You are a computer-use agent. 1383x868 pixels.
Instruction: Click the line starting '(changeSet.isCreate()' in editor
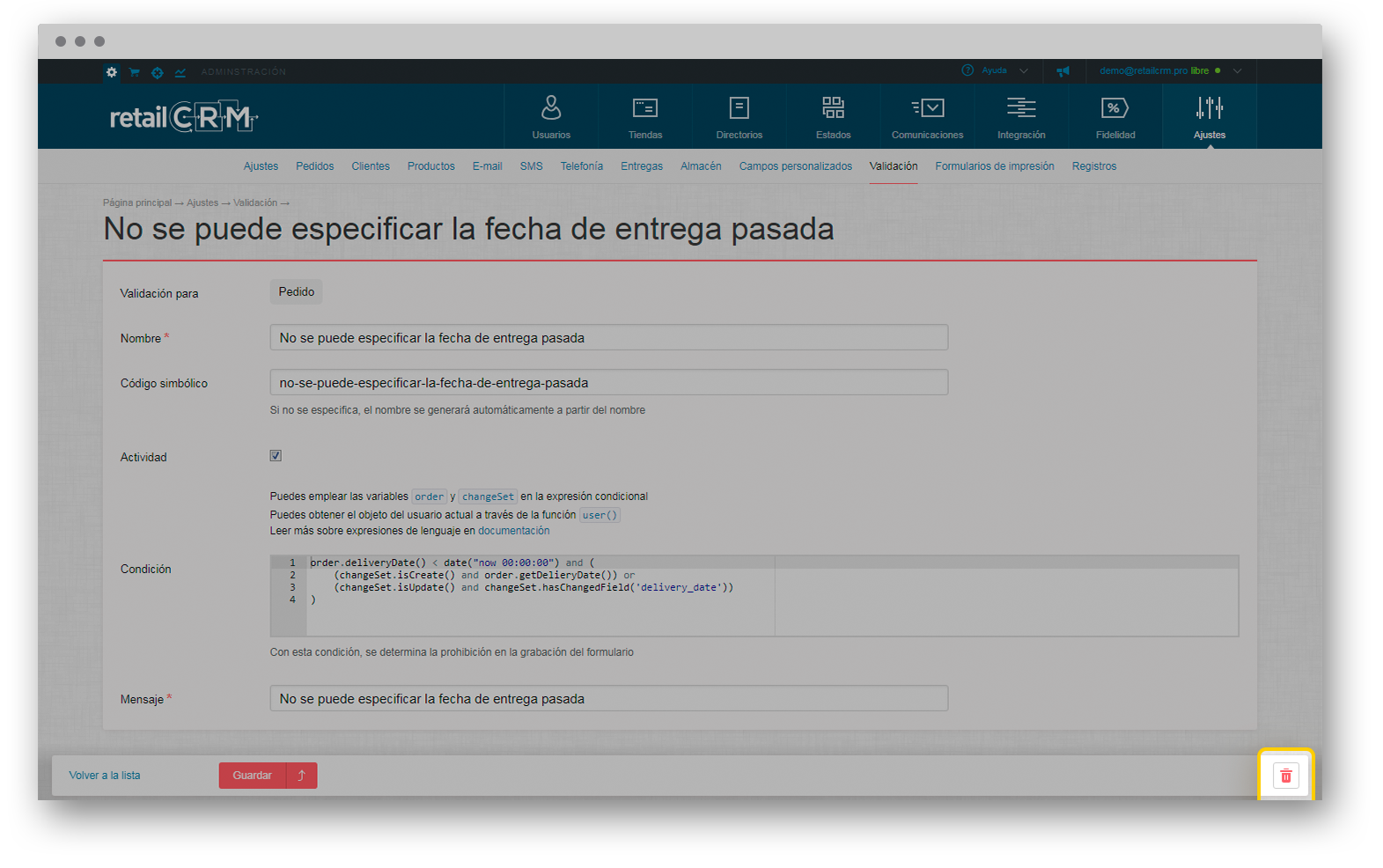pyautogui.click(x=484, y=575)
